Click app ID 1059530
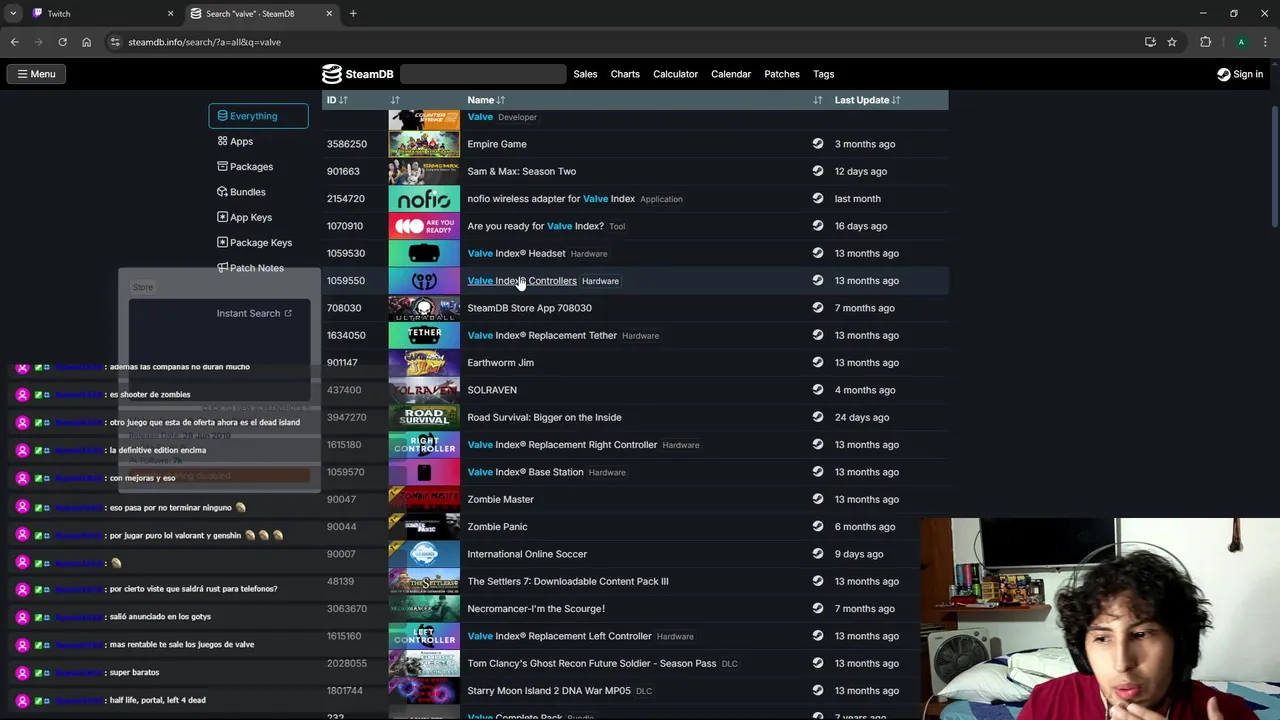 pyautogui.click(x=346, y=253)
